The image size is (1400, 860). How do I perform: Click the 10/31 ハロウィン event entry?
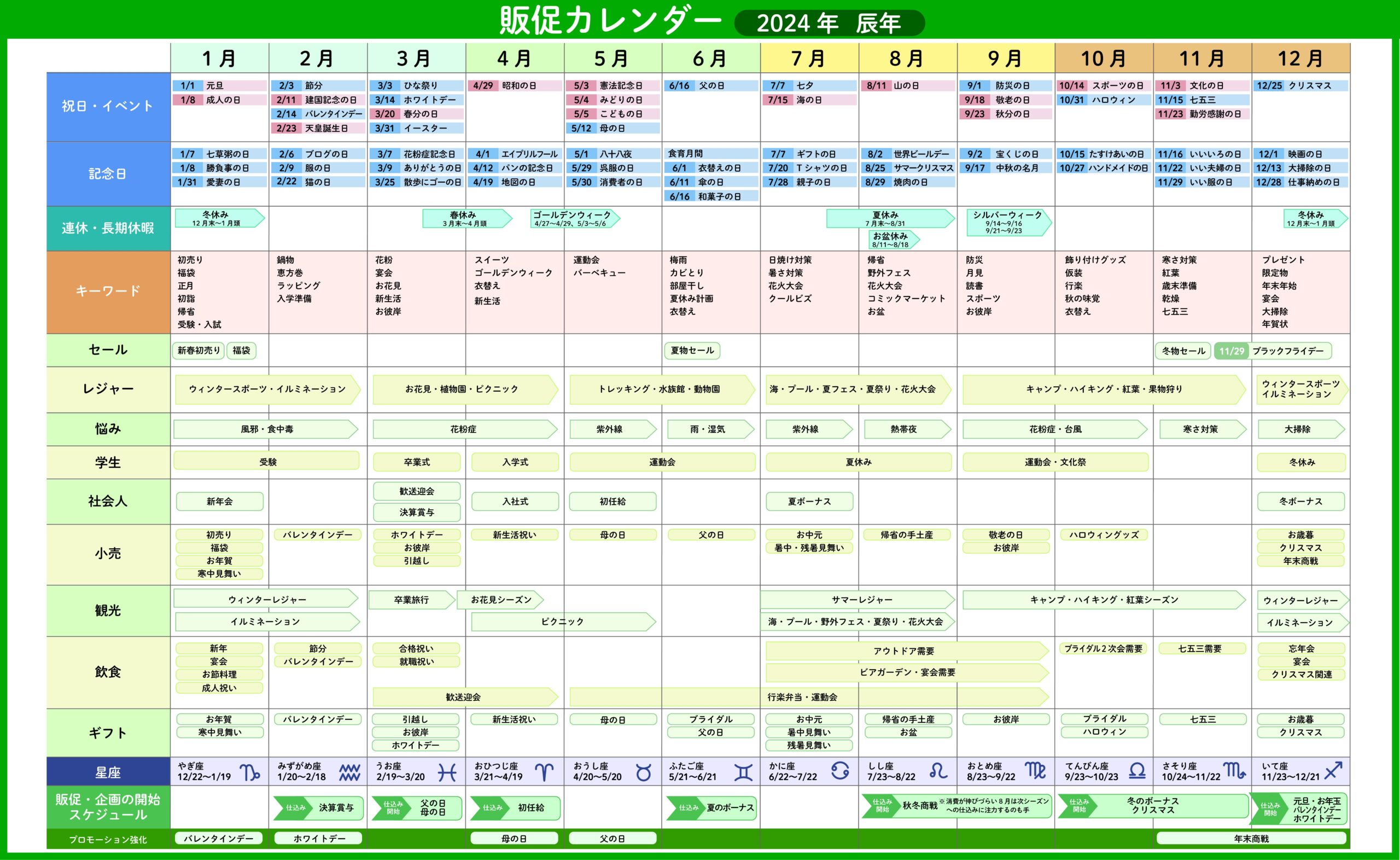(1104, 100)
